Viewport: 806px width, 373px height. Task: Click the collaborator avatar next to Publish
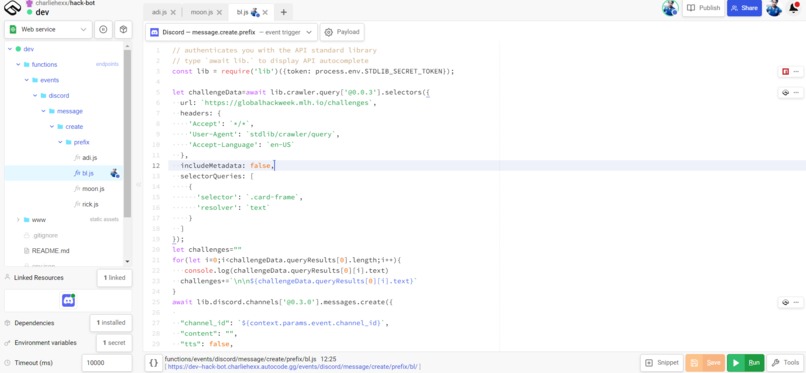coord(670,8)
